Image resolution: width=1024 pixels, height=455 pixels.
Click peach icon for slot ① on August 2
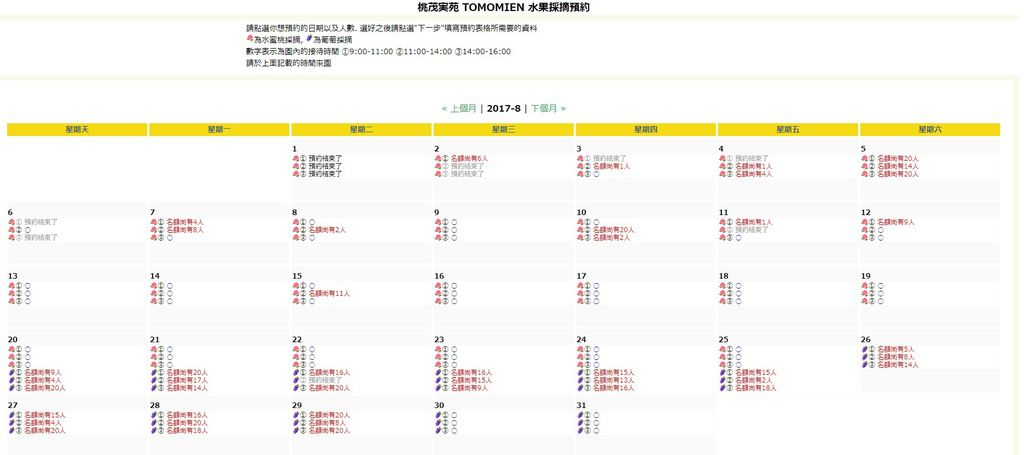437,159
